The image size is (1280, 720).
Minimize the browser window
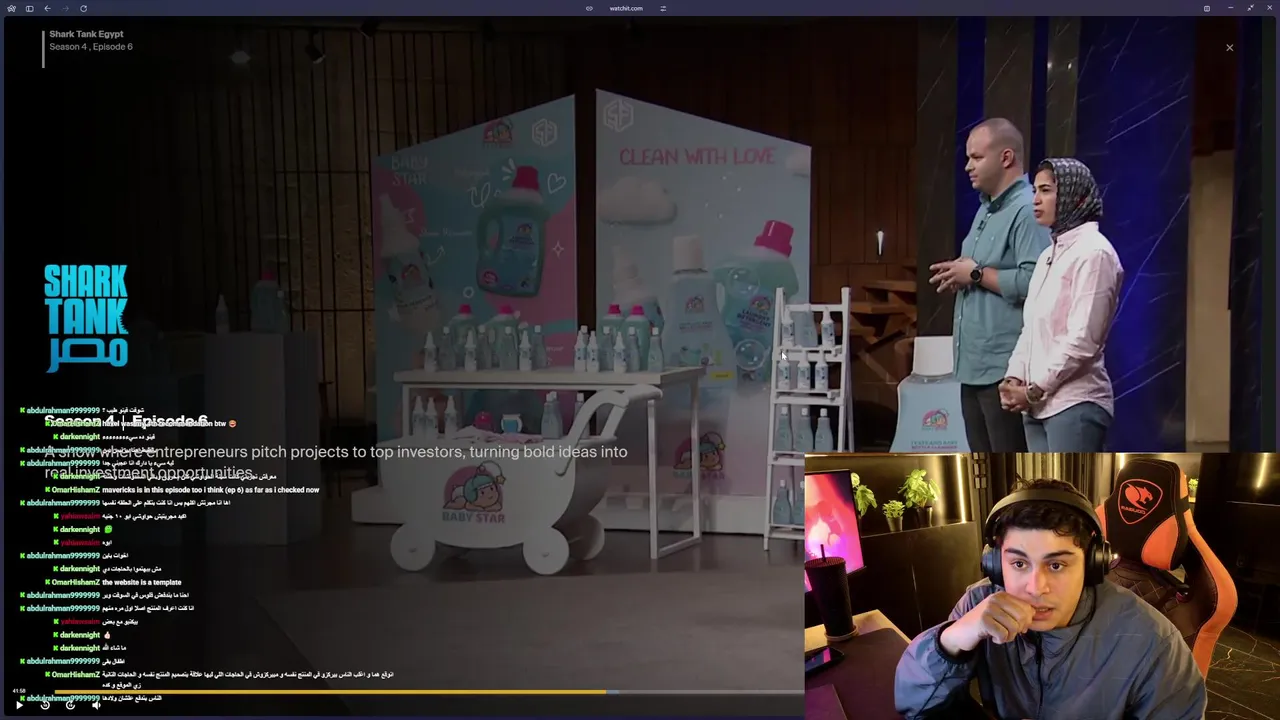coord(1229,8)
